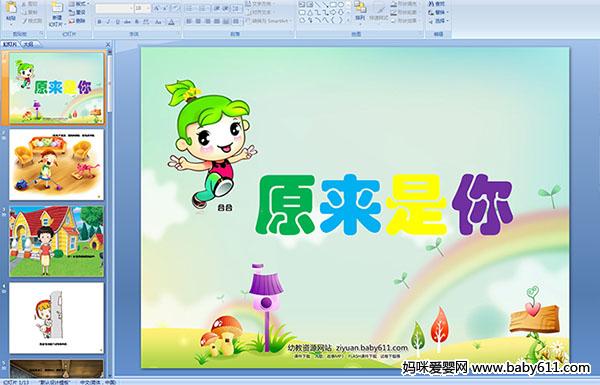Switch to the Slides pane tab
The height and width of the screenshot is (385, 600).
coord(10,44)
